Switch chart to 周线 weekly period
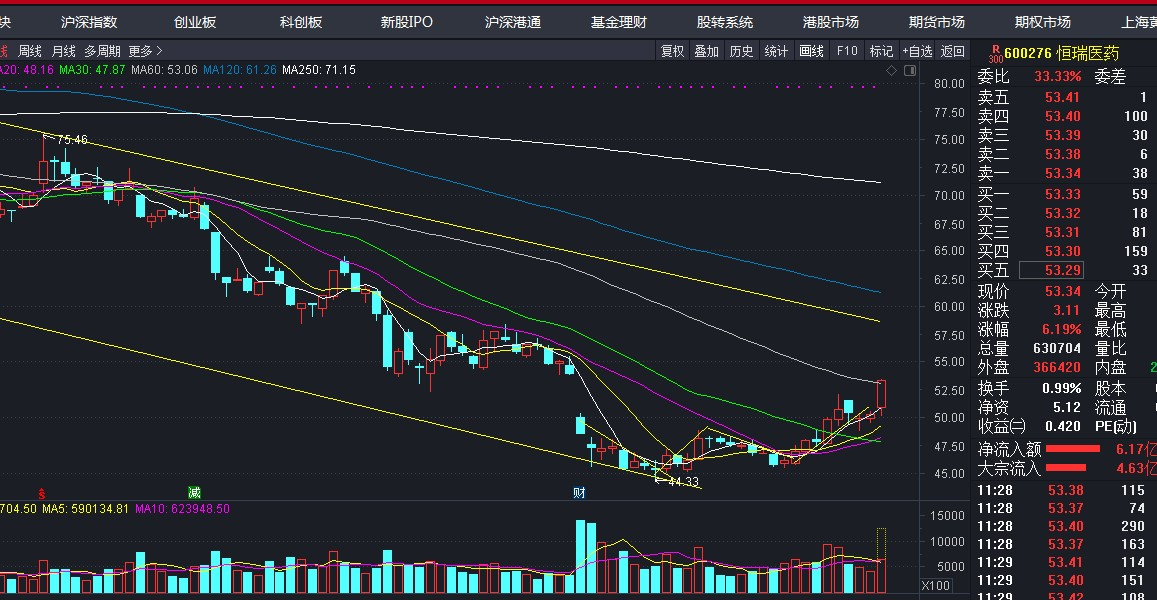The image size is (1157, 600). click(30, 51)
